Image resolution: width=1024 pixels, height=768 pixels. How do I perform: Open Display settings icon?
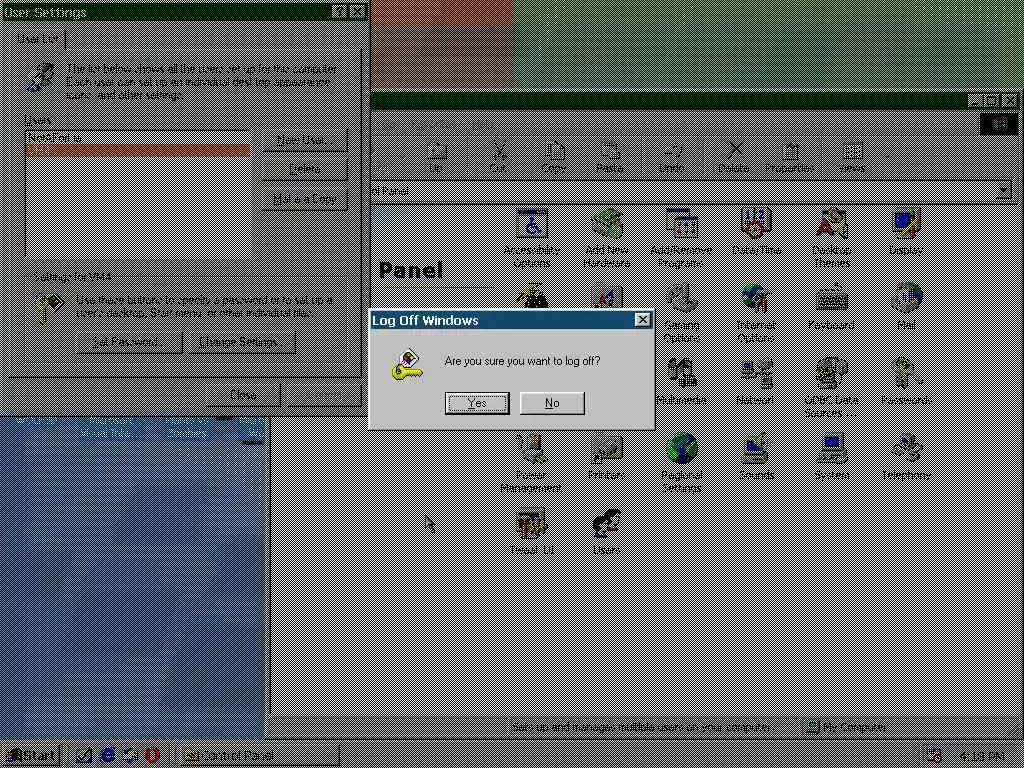[906, 232]
